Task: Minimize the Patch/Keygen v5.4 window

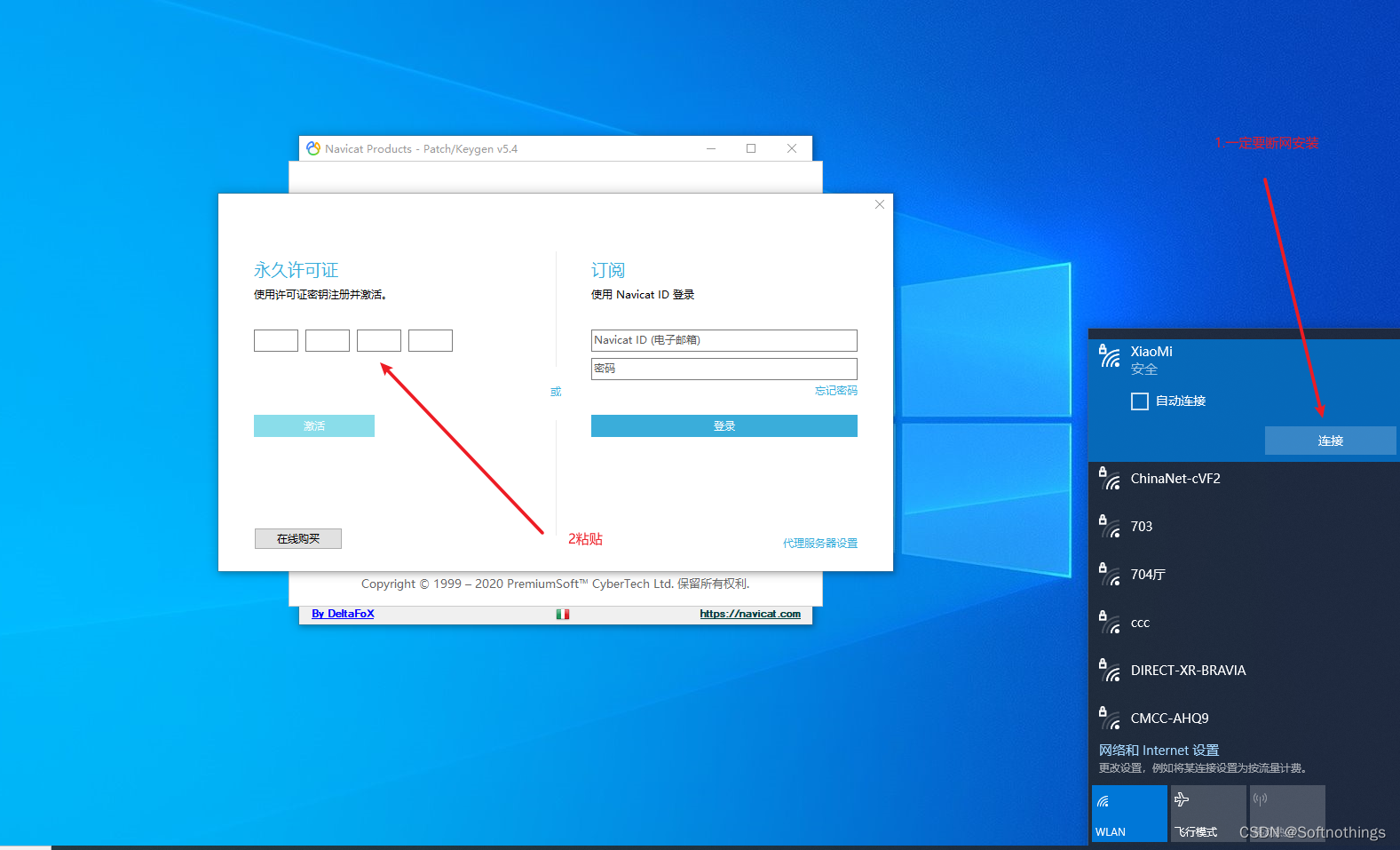Action: 711,148
